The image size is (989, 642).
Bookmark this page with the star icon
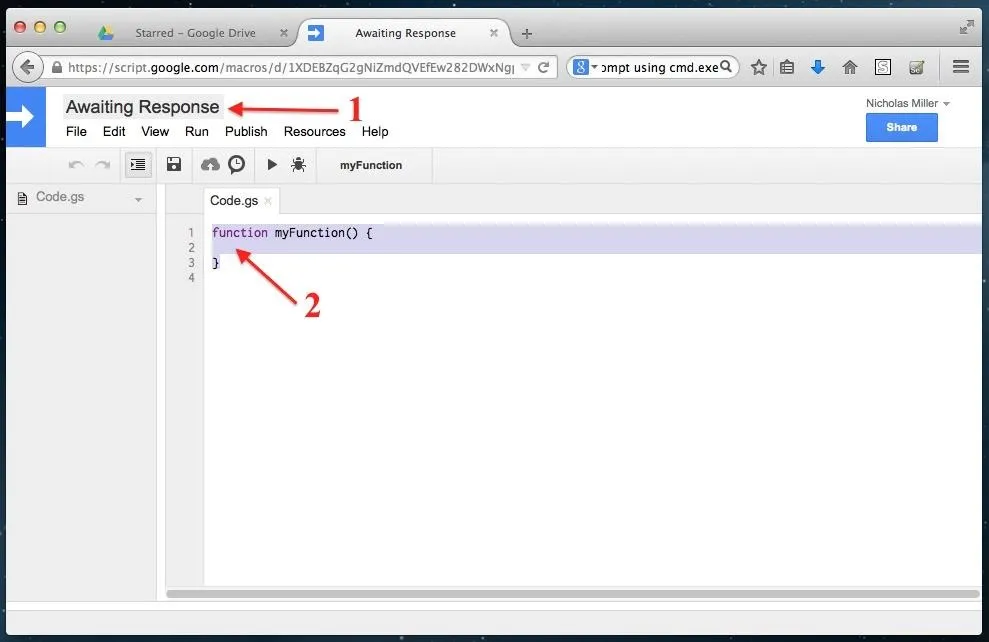759,67
